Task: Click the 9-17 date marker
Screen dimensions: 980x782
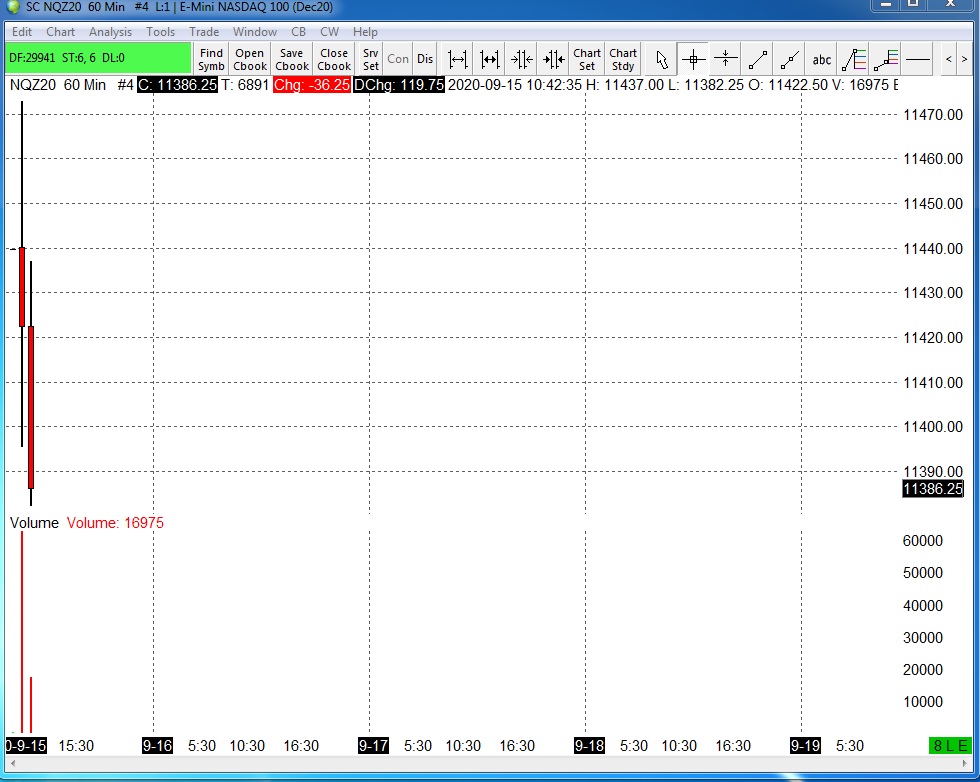Action: [373, 746]
